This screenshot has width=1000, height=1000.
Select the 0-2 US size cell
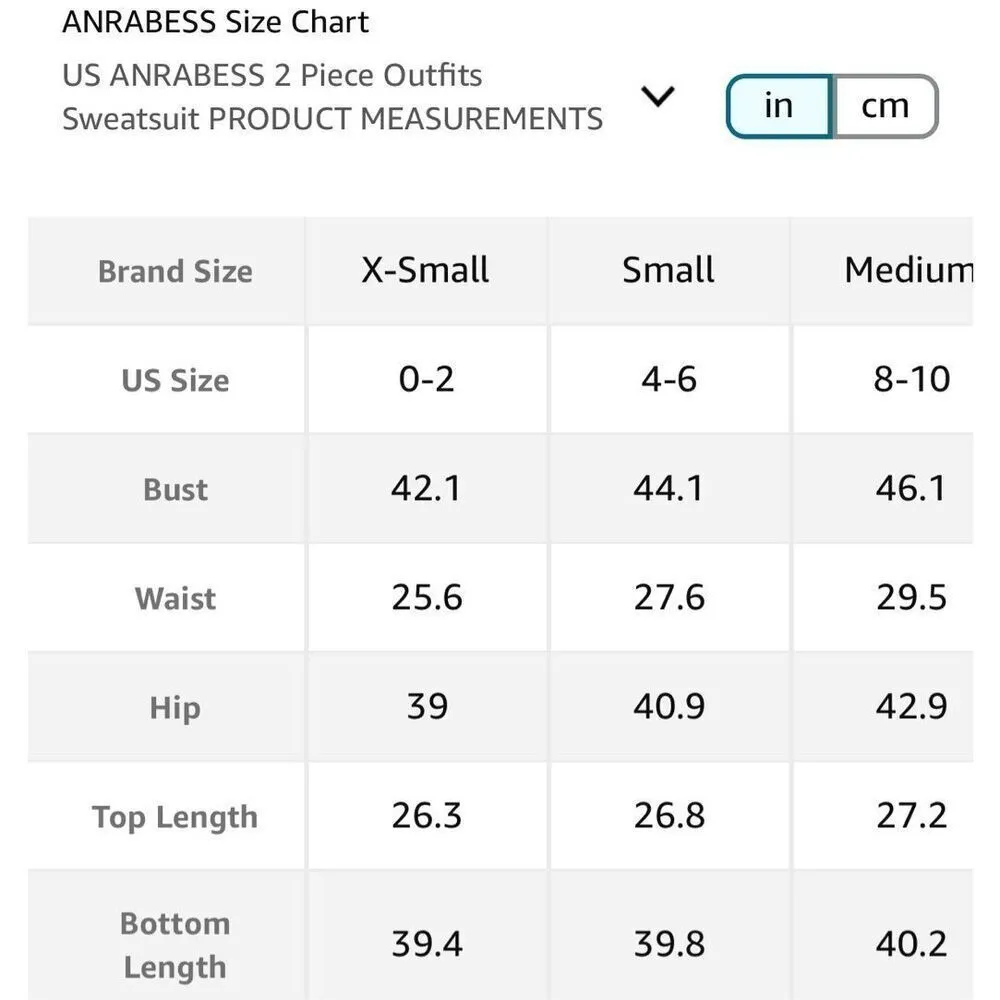coord(426,380)
